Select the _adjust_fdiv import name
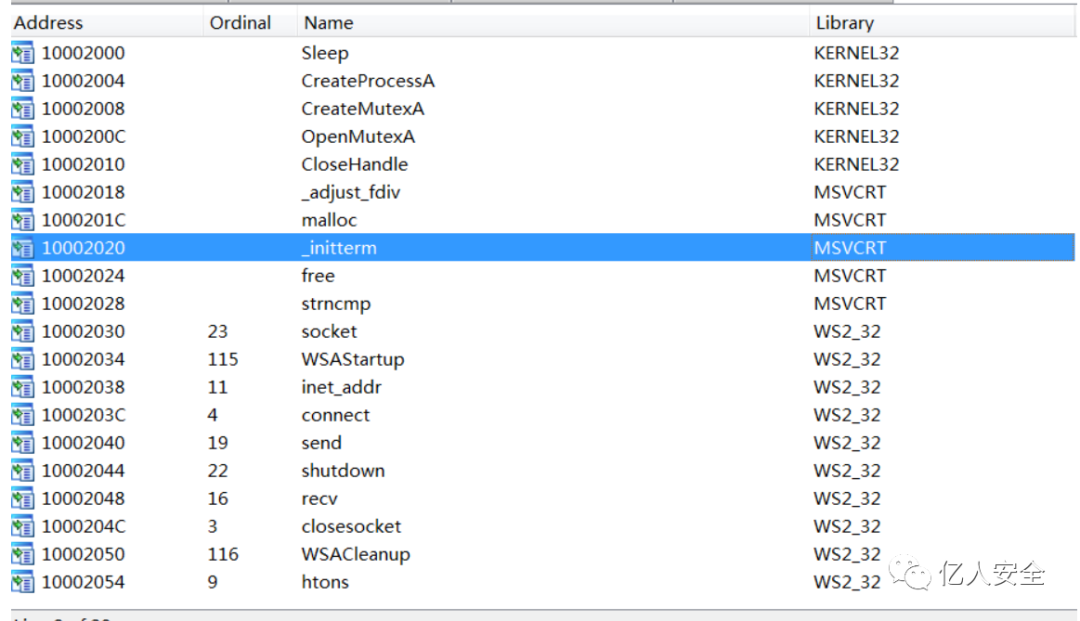 351,192
